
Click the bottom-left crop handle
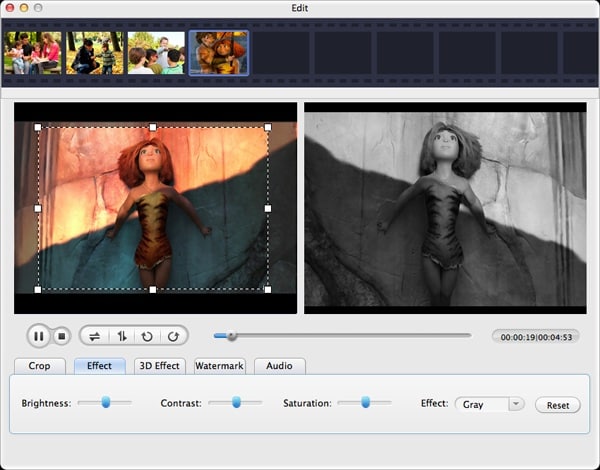click(x=38, y=290)
